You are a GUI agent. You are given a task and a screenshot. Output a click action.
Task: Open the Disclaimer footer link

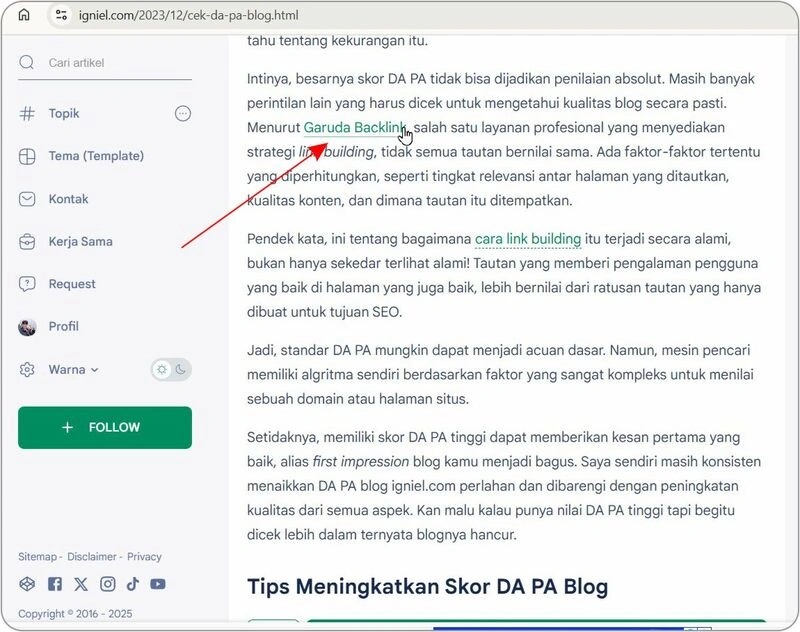(x=92, y=557)
